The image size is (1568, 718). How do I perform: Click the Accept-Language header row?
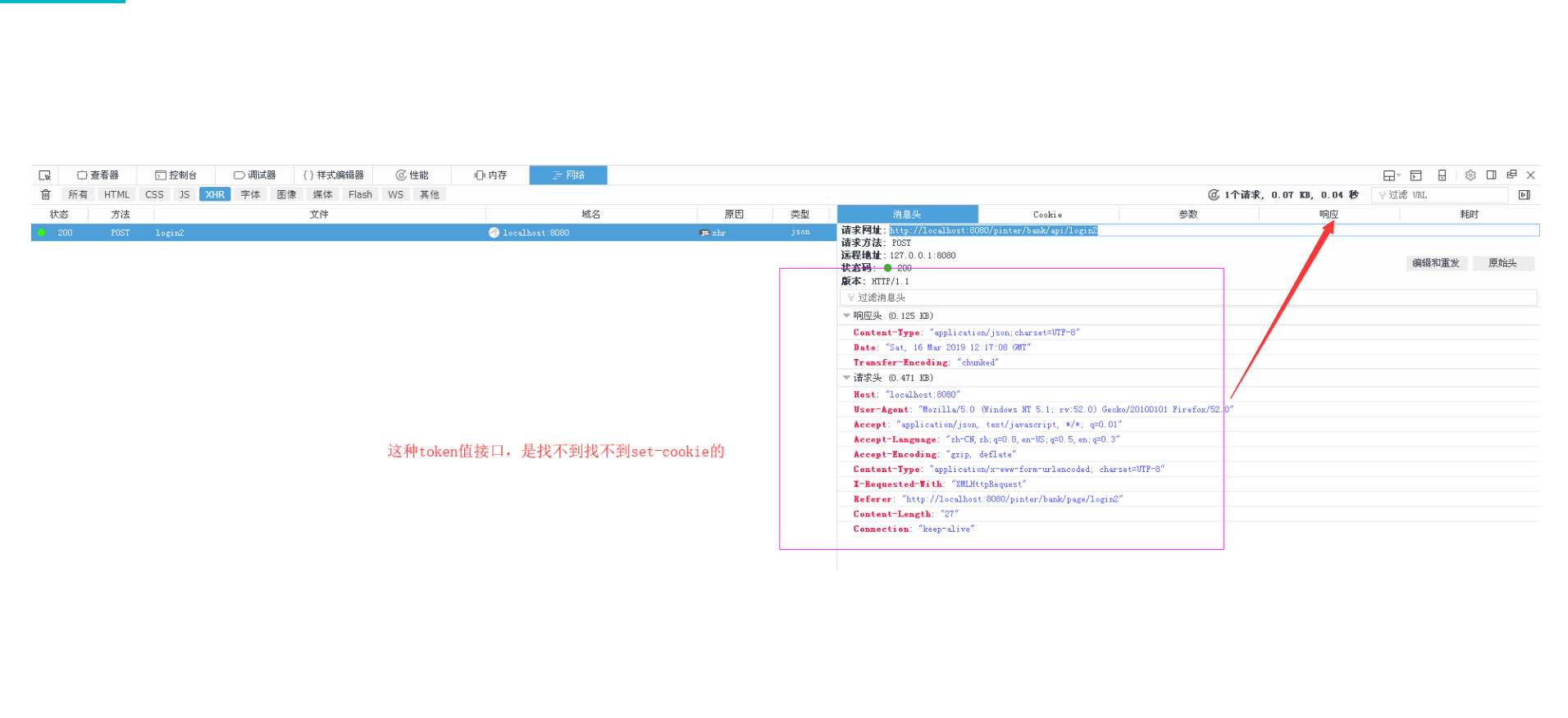click(x=1188, y=439)
